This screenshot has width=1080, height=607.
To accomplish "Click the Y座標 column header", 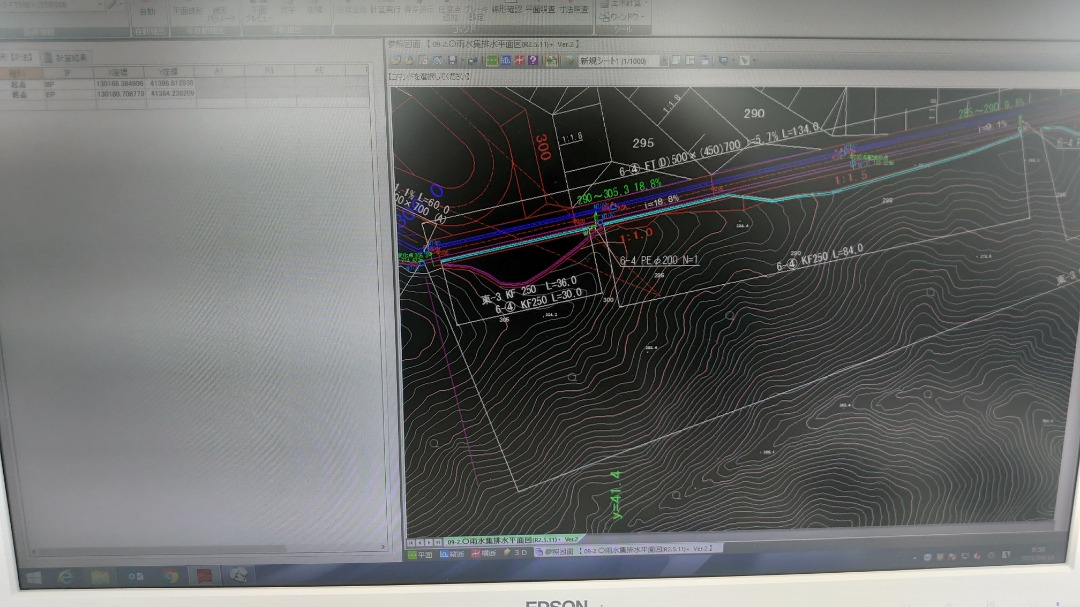I will coord(169,72).
